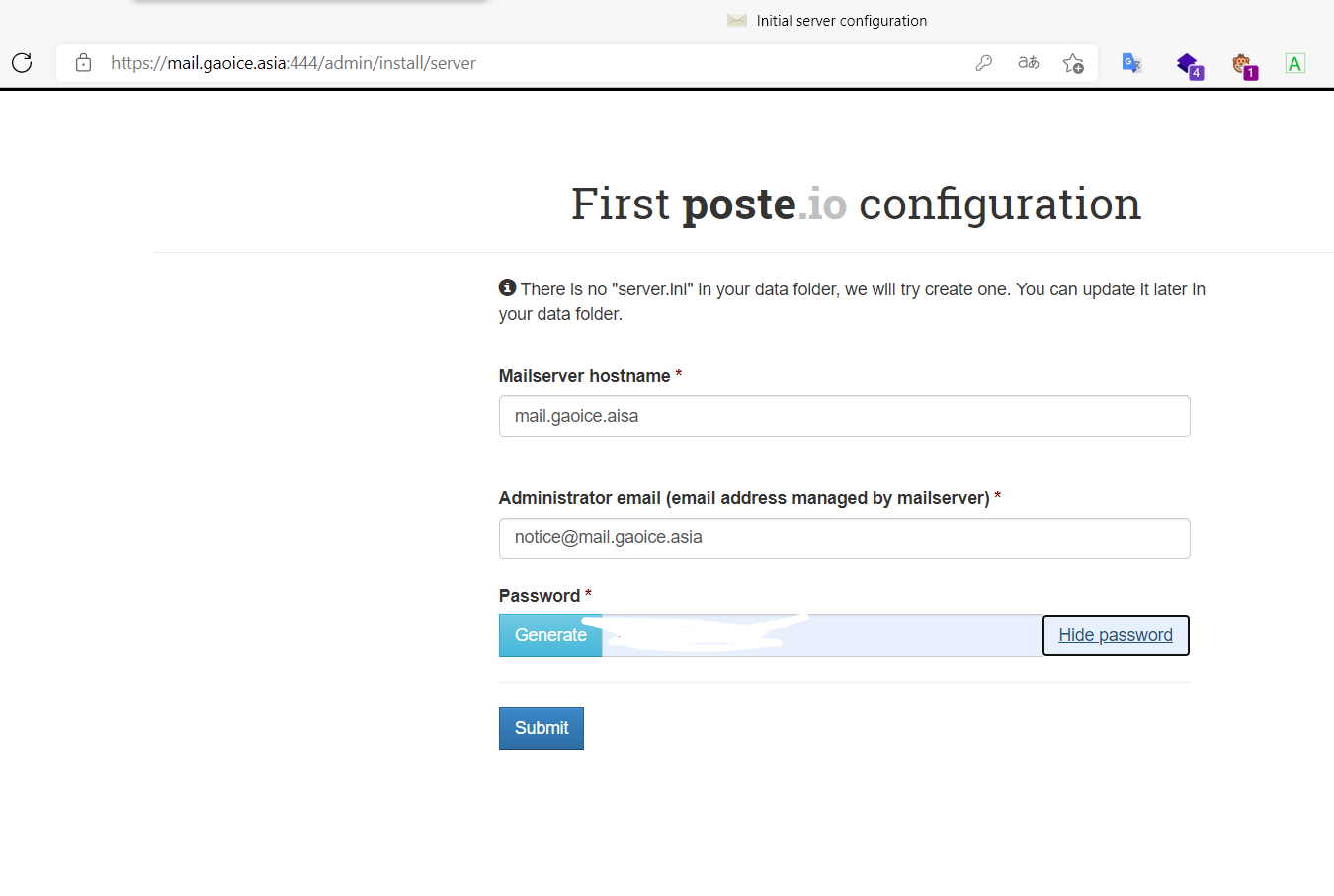This screenshot has width=1334, height=896.
Task: Reload the page with the refresh icon
Action: pos(22,63)
